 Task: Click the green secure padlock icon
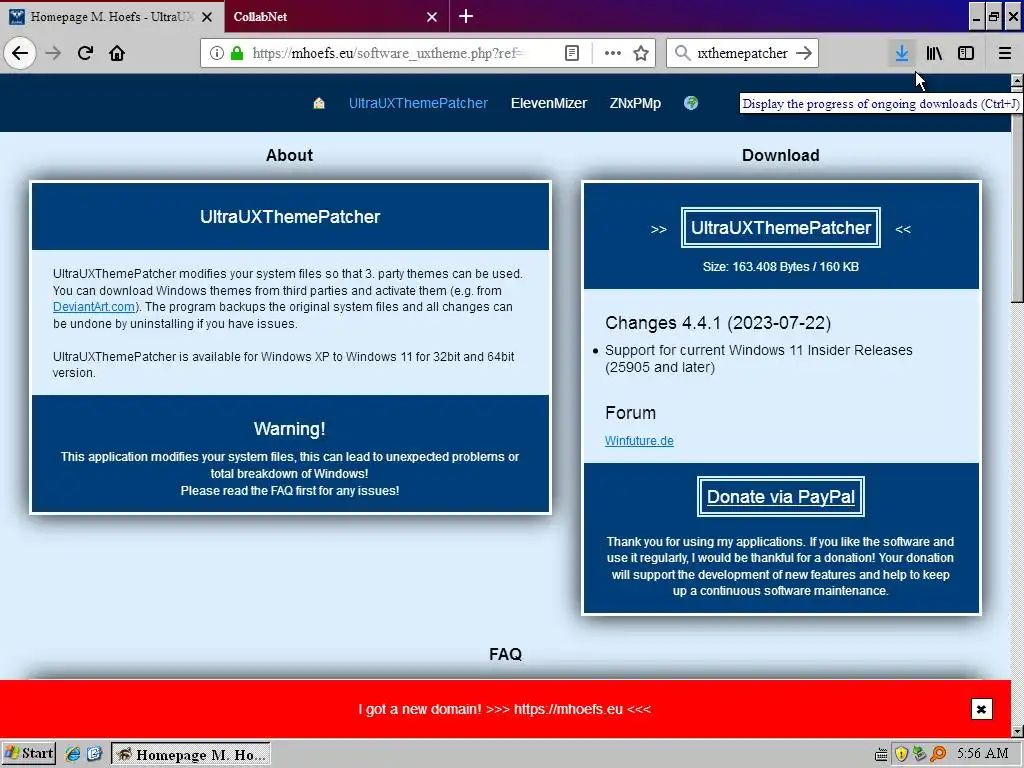click(237, 53)
